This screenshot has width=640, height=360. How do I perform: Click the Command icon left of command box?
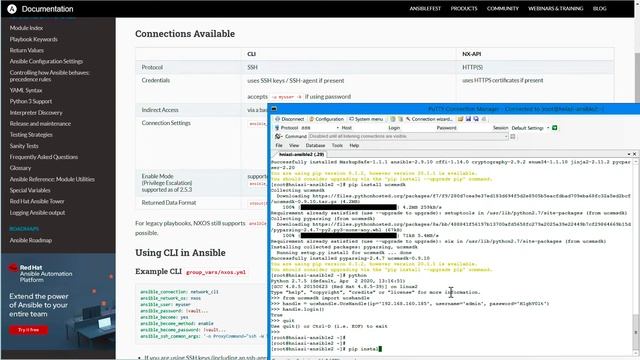click(278, 136)
